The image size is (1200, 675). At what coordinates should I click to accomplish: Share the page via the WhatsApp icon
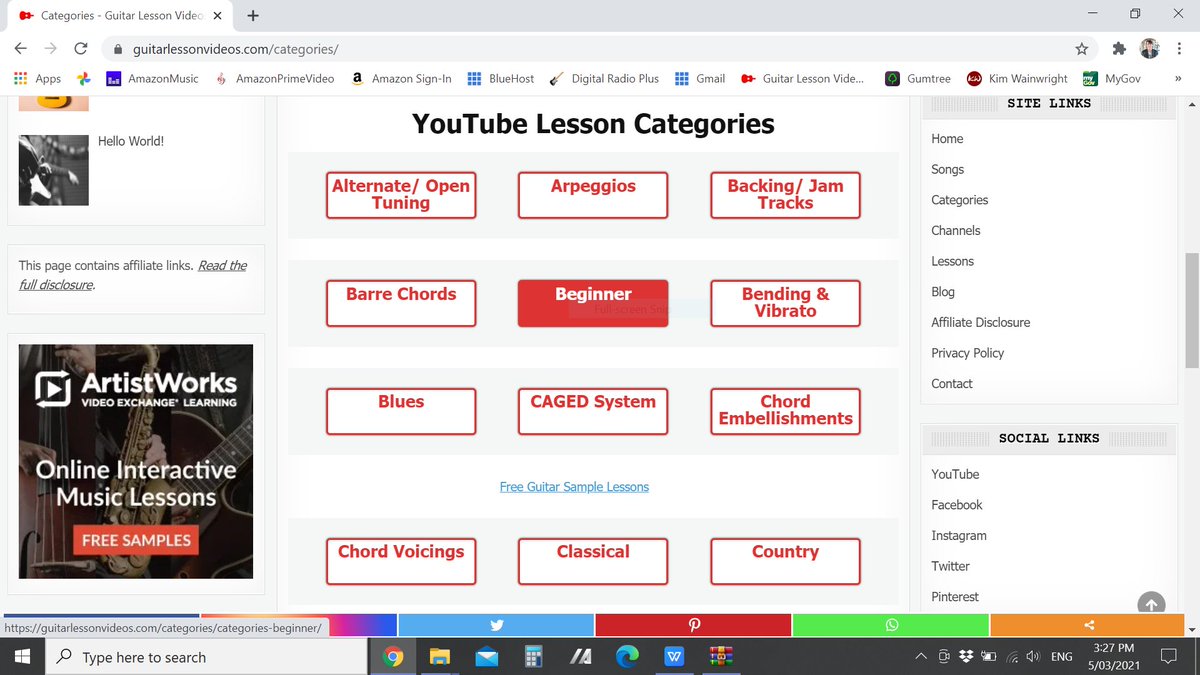[x=890, y=624]
